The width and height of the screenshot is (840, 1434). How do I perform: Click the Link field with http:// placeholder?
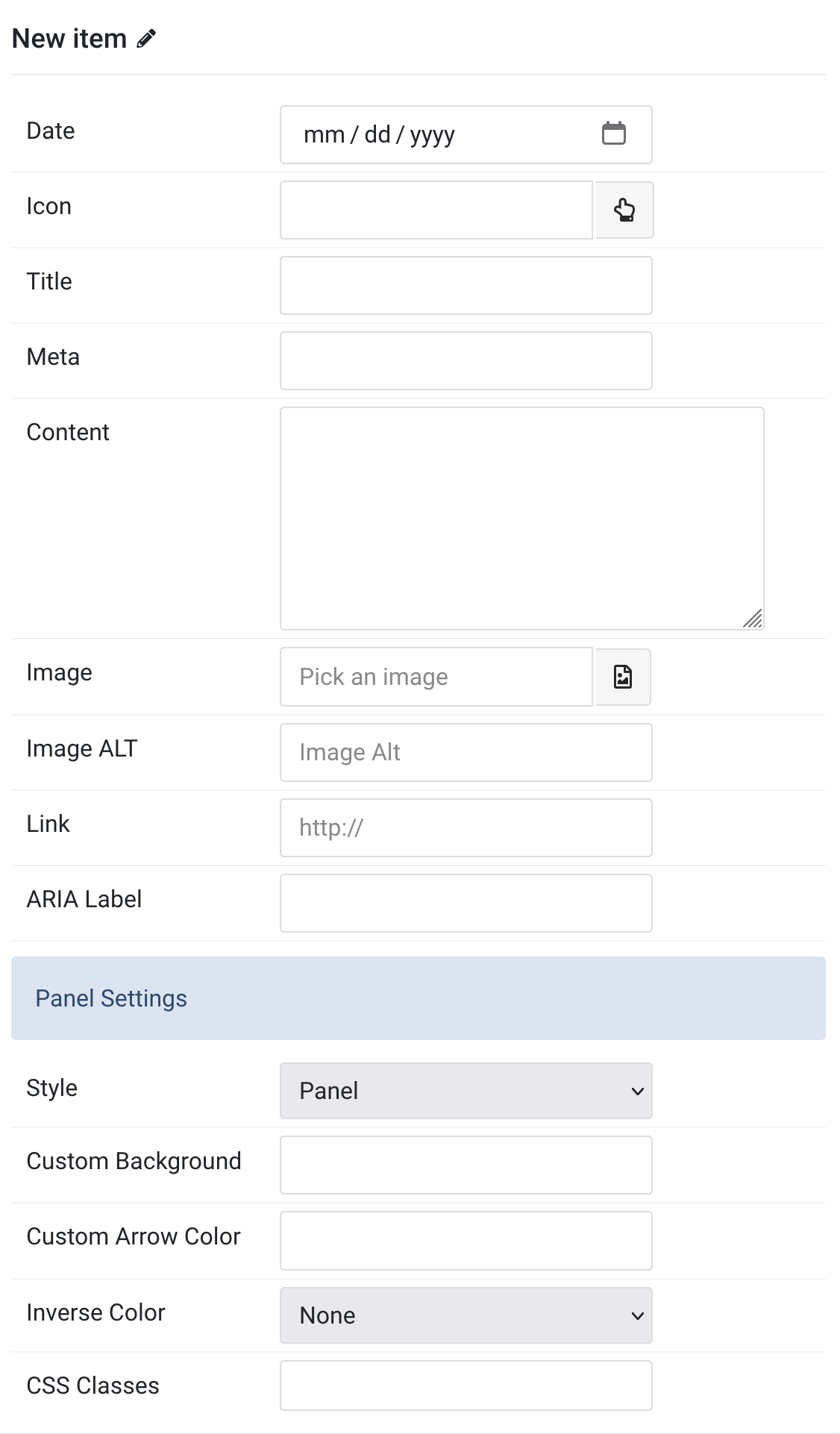[x=466, y=828]
